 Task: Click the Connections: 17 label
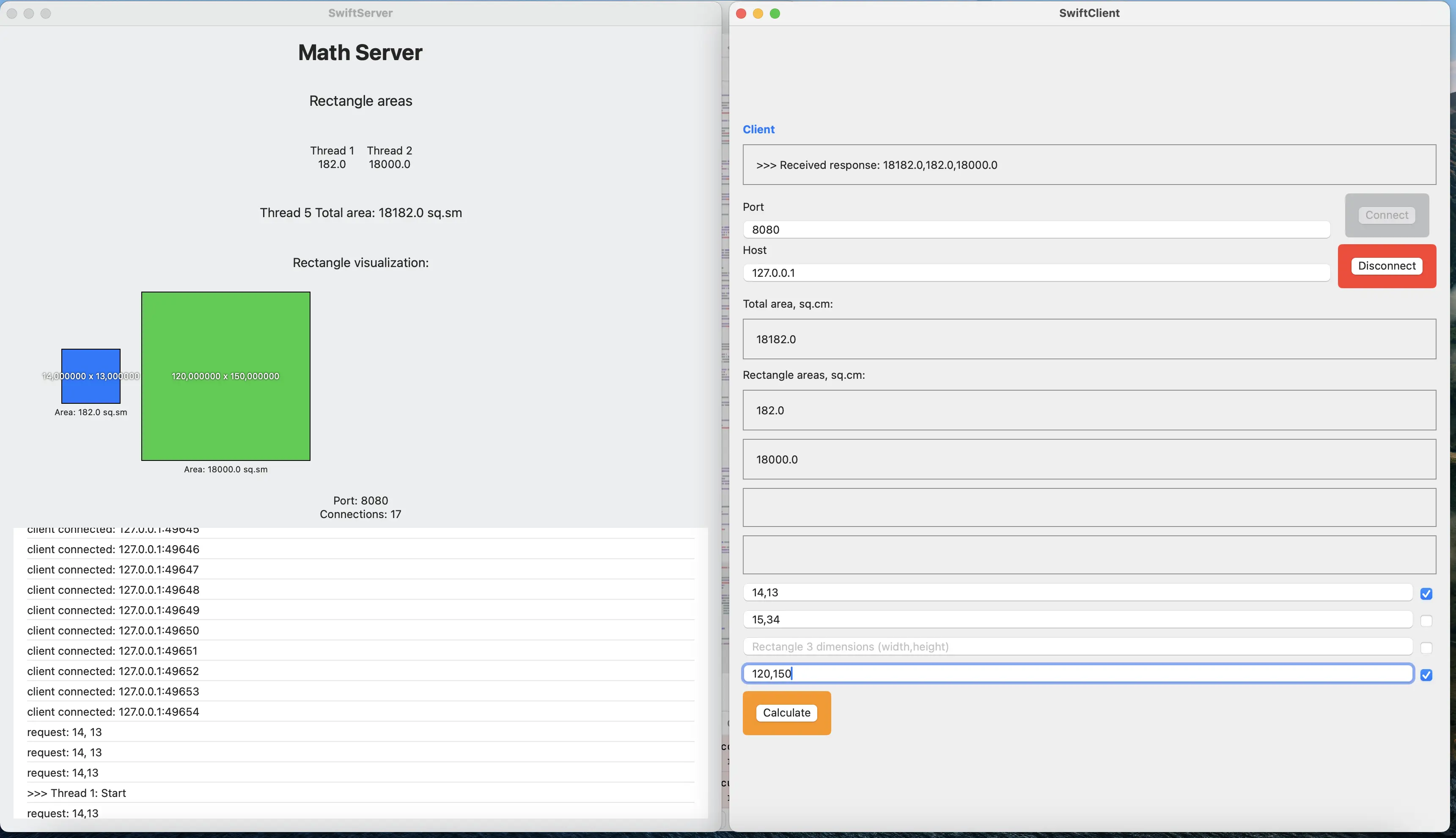(x=361, y=514)
